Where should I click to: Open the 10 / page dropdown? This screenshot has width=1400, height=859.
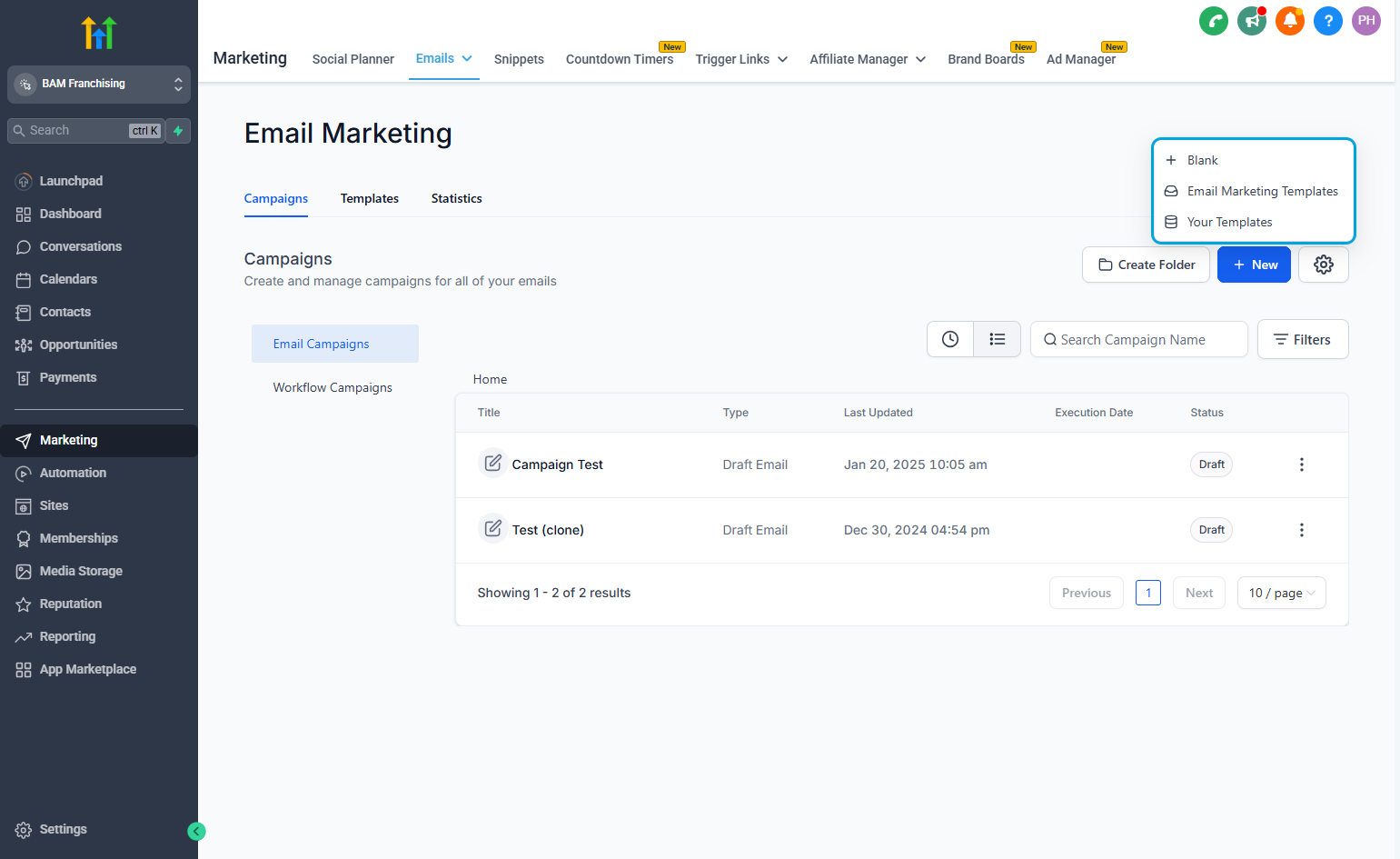click(x=1282, y=593)
